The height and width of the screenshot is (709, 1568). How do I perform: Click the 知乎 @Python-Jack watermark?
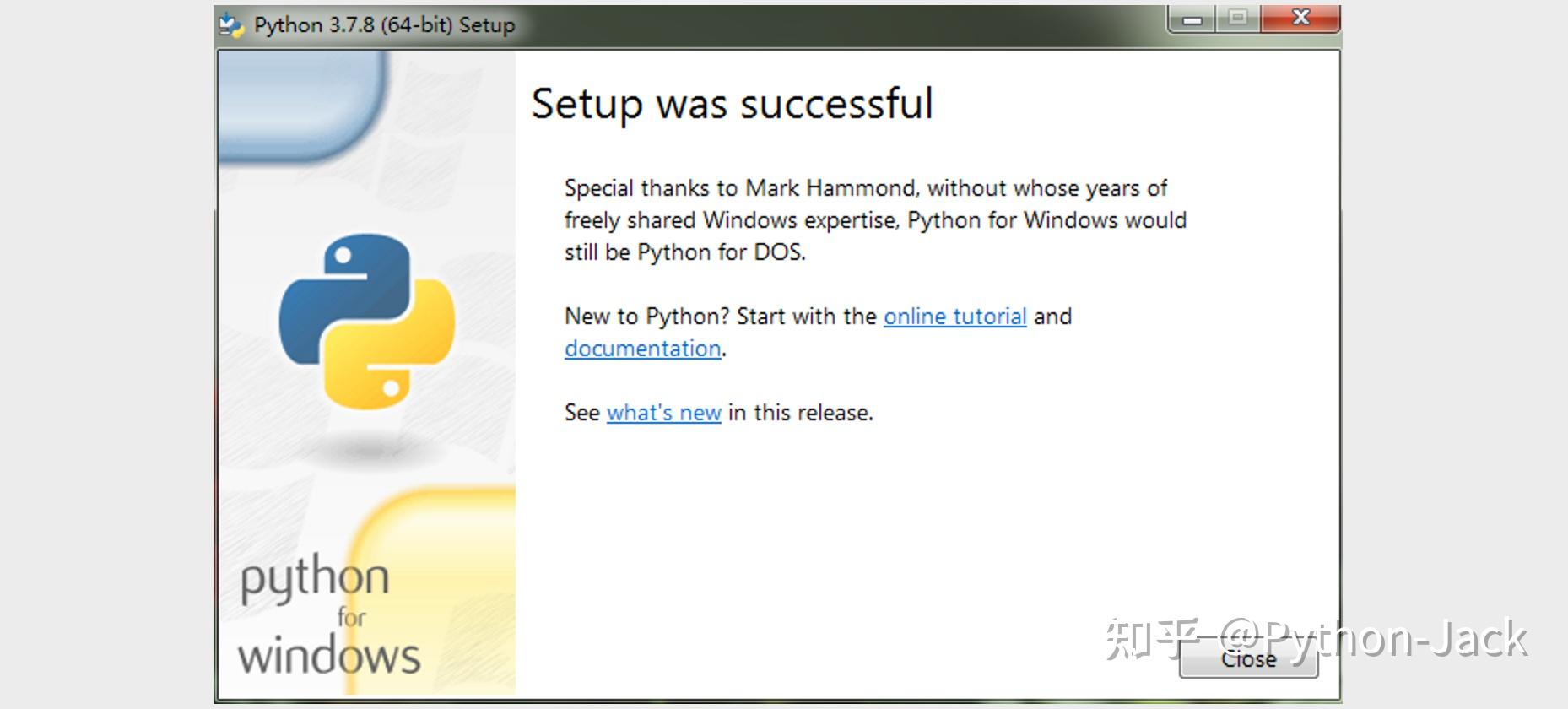pos(1316,639)
